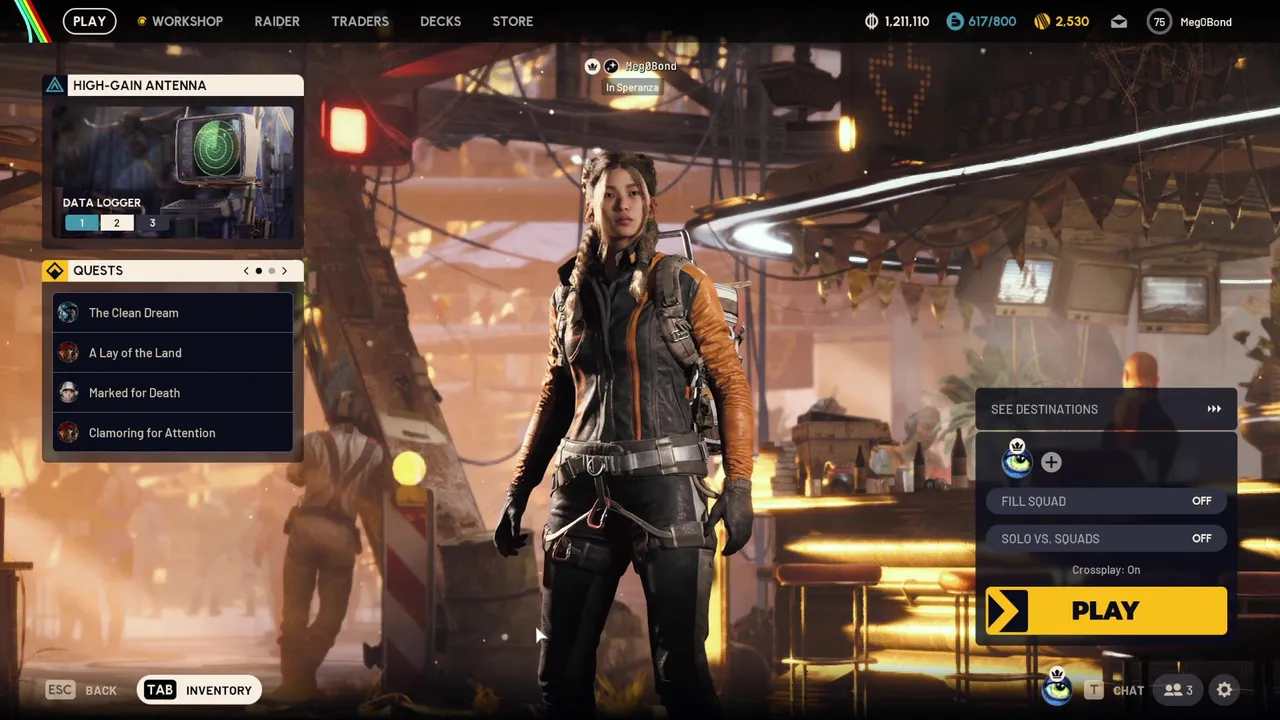The height and width of the screenshot is (720, 1280).
Task: Click A Lay of the Land portrait icon
Action: pyautogui.click(x=68, y=353)
